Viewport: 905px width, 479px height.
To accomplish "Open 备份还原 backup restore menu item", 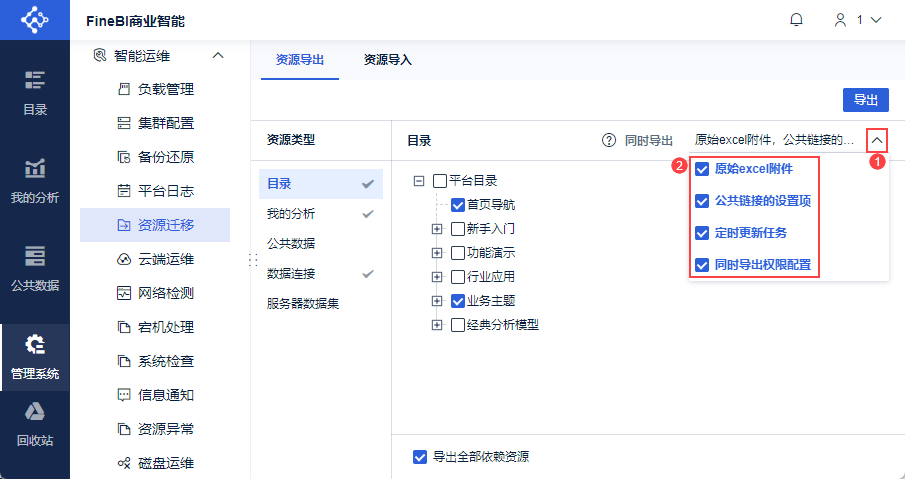I will click(x=165, y=157).
